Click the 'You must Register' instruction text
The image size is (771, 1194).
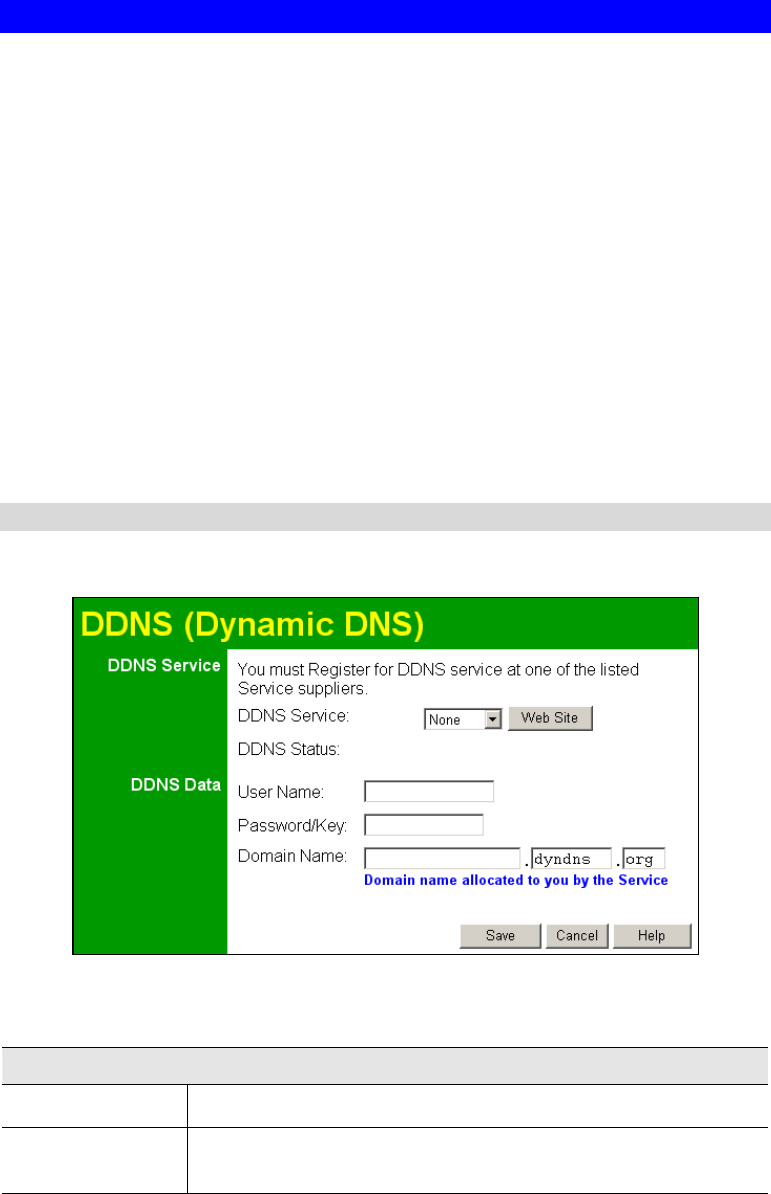tap(438, 679)
